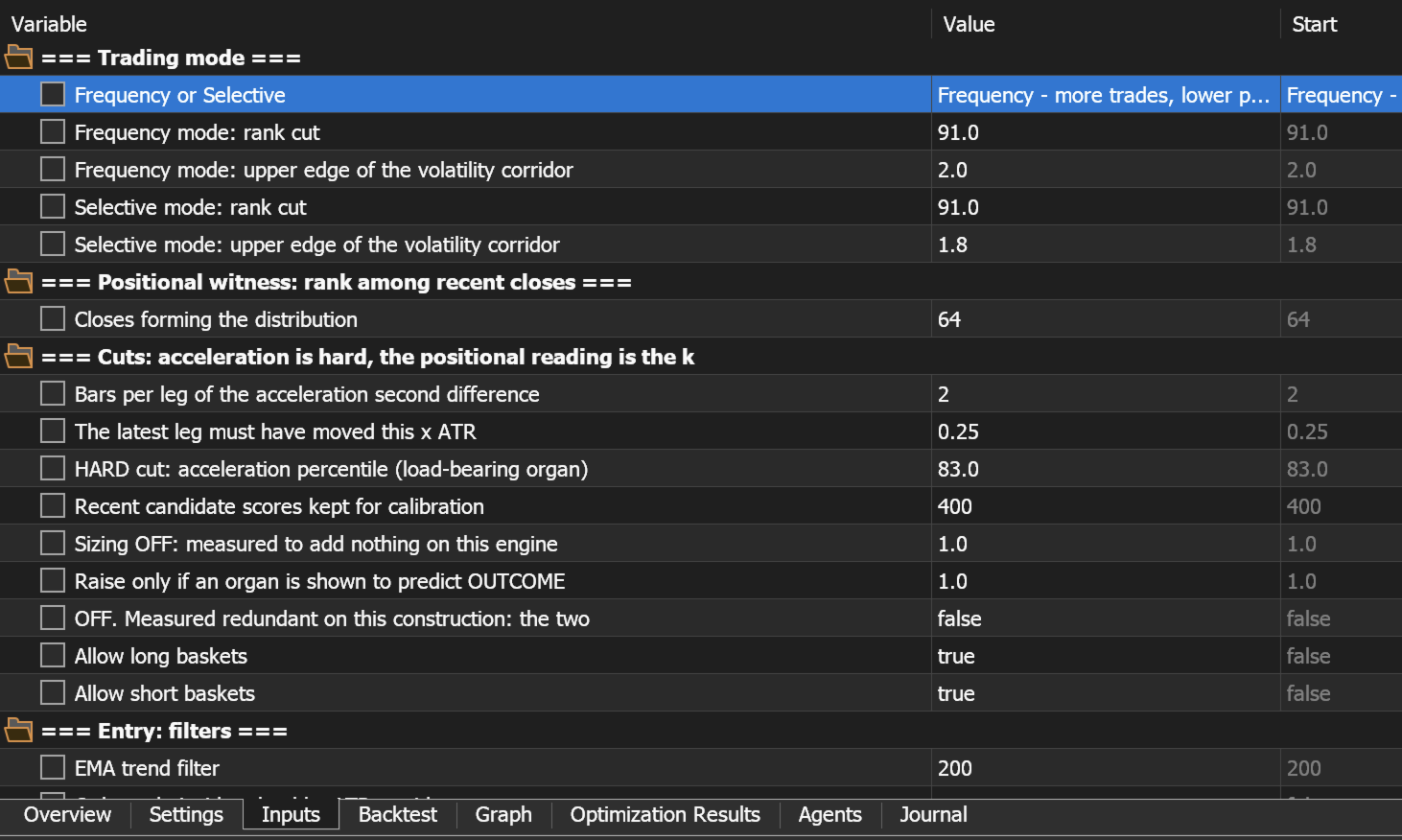Open the Overview tab
1402x840 pixels.
[67, 815]
